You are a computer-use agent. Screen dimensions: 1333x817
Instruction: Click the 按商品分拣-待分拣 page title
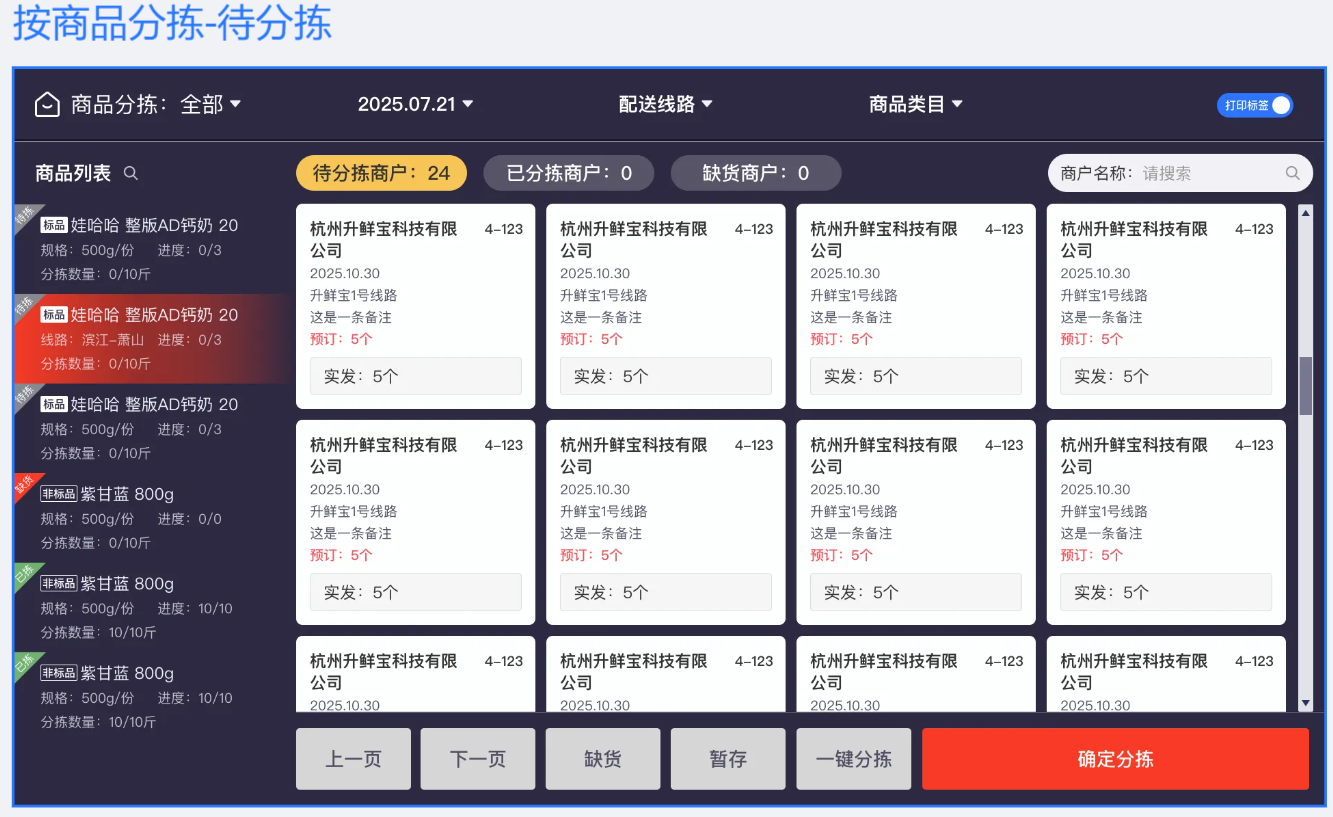pos(173,24)
